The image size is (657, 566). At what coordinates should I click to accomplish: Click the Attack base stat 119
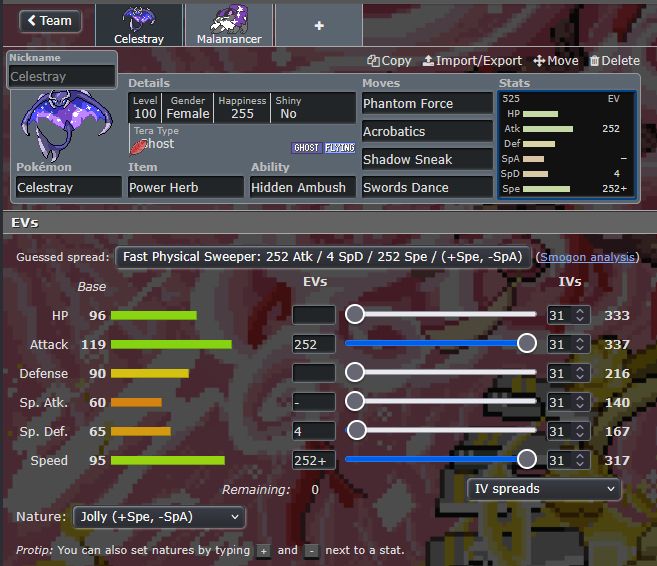point(93,344)
